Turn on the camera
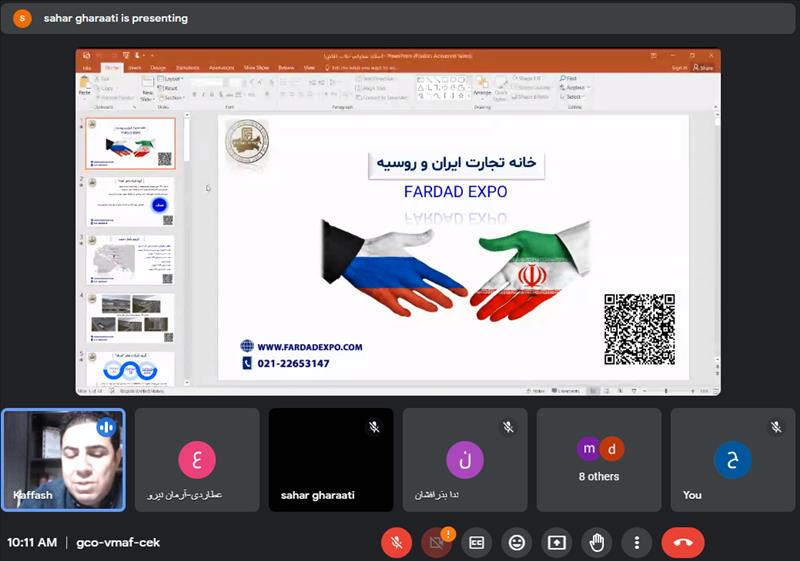 click(x=436, y=543)
